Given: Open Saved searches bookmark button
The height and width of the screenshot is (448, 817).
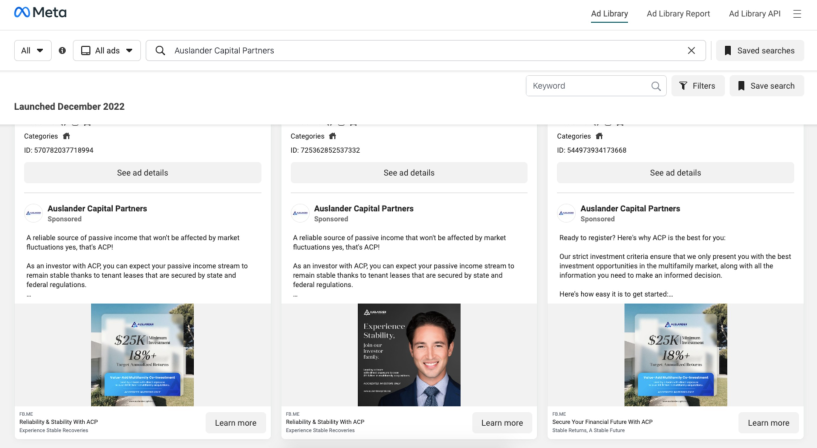Looking at the screenshot, I should tap(759, 51).
